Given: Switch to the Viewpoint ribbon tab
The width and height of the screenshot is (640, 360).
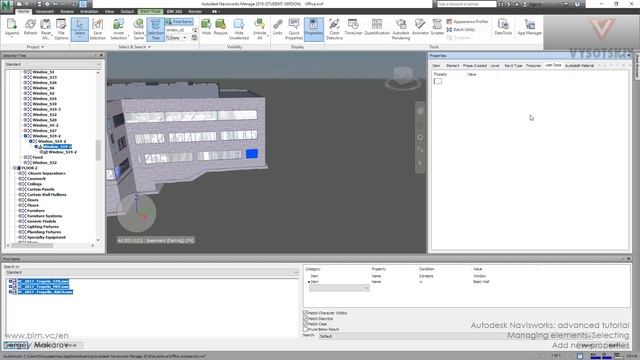Looking at the screenshot, I should 44,11.
